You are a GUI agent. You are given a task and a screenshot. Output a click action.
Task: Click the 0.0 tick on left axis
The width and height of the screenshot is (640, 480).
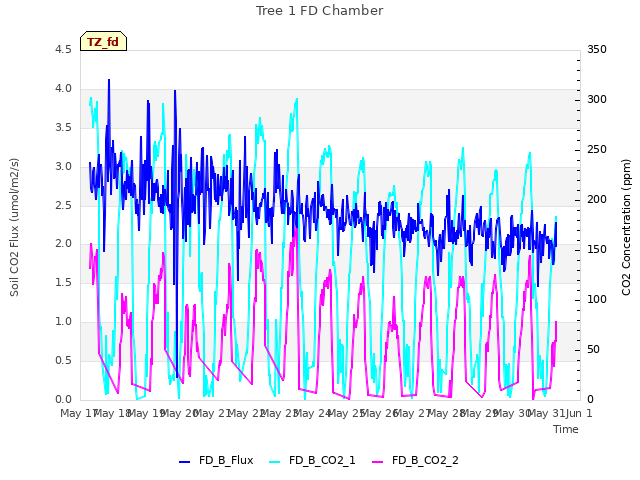[x=63, y=399]
